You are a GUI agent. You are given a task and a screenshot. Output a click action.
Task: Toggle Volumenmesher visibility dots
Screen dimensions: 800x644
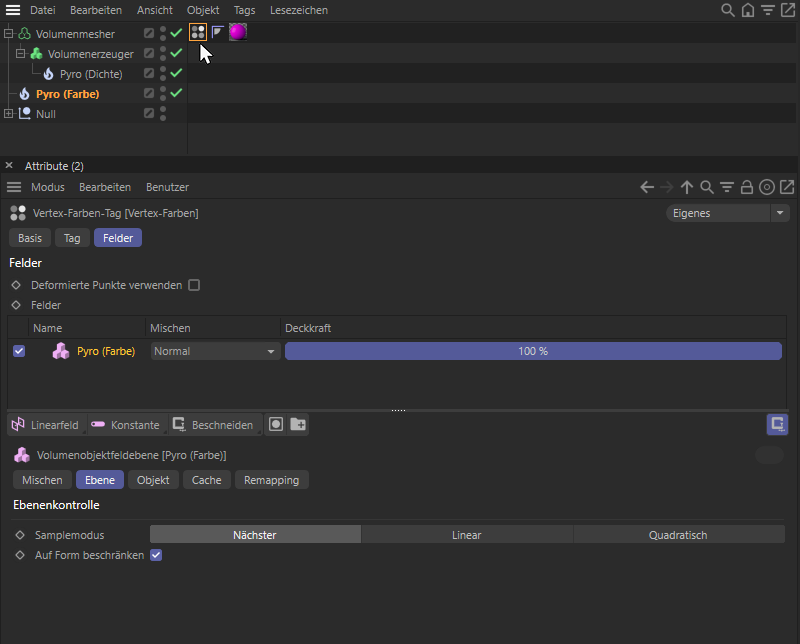pyautogui.click(x=163, y=34)
